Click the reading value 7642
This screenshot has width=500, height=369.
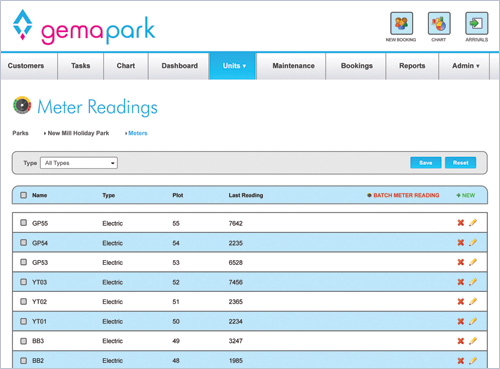tap(236, 223)
